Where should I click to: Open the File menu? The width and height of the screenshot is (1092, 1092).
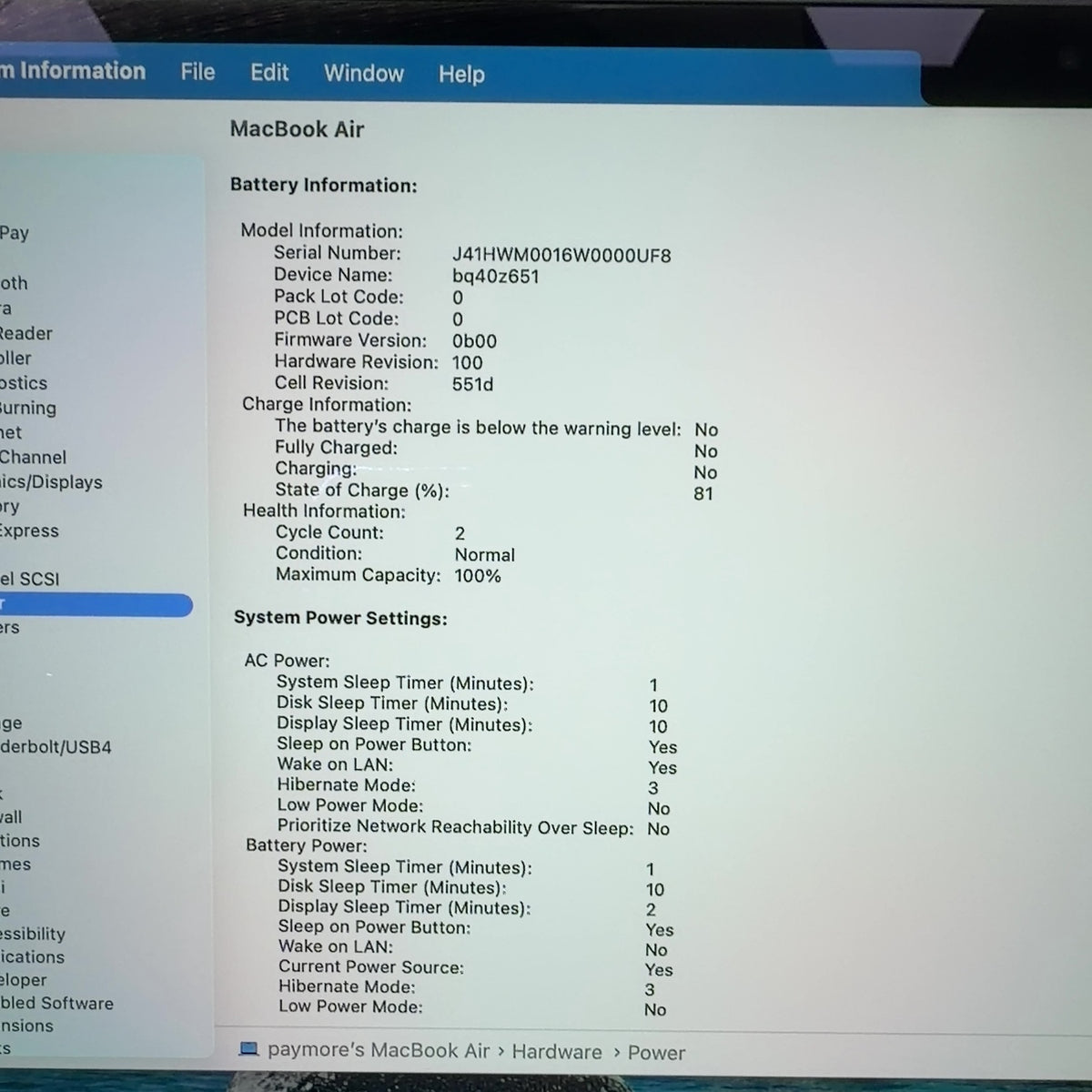(x=197, y=72)
